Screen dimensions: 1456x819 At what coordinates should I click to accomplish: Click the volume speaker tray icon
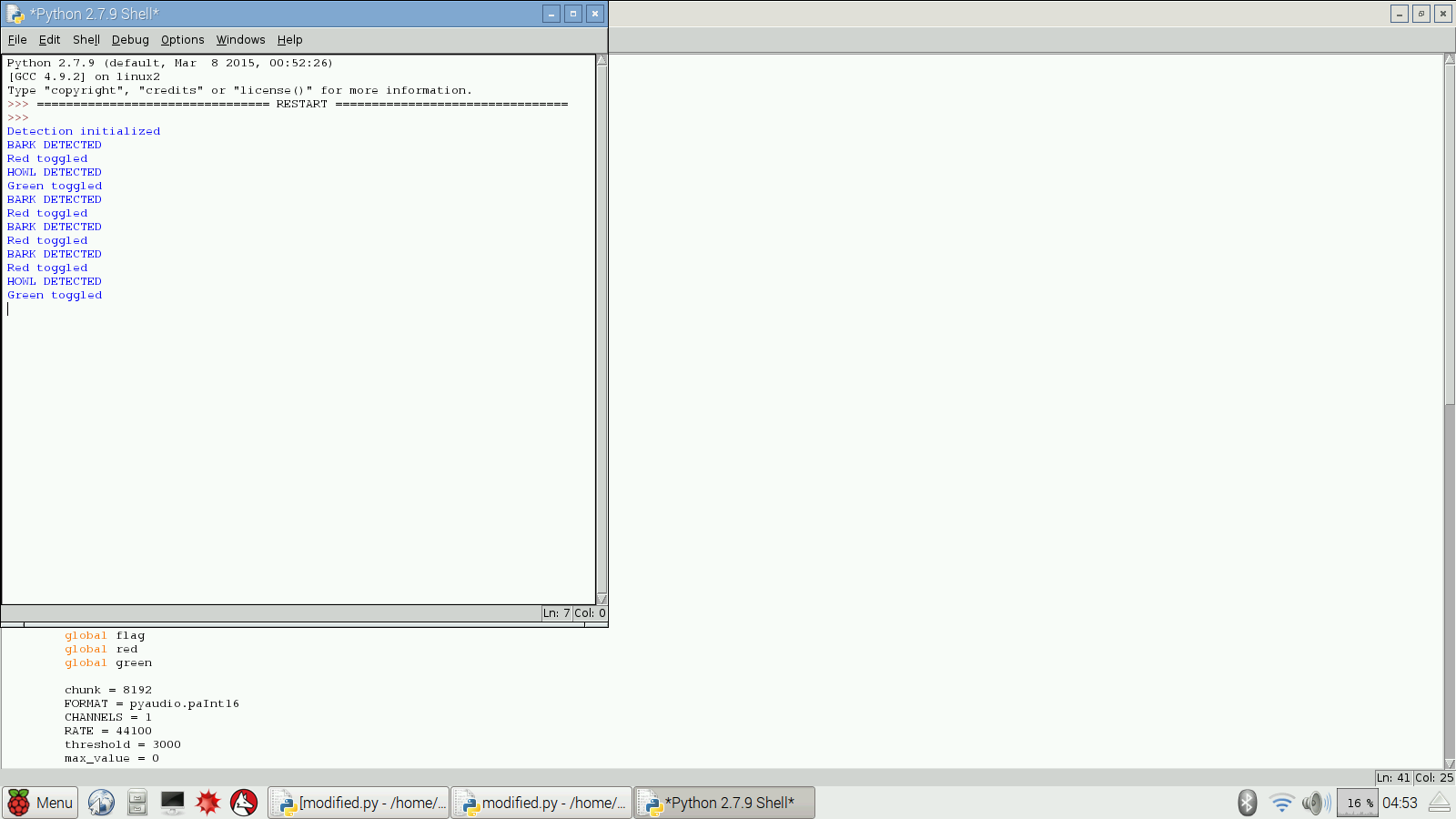click(x=1316, y=803)
